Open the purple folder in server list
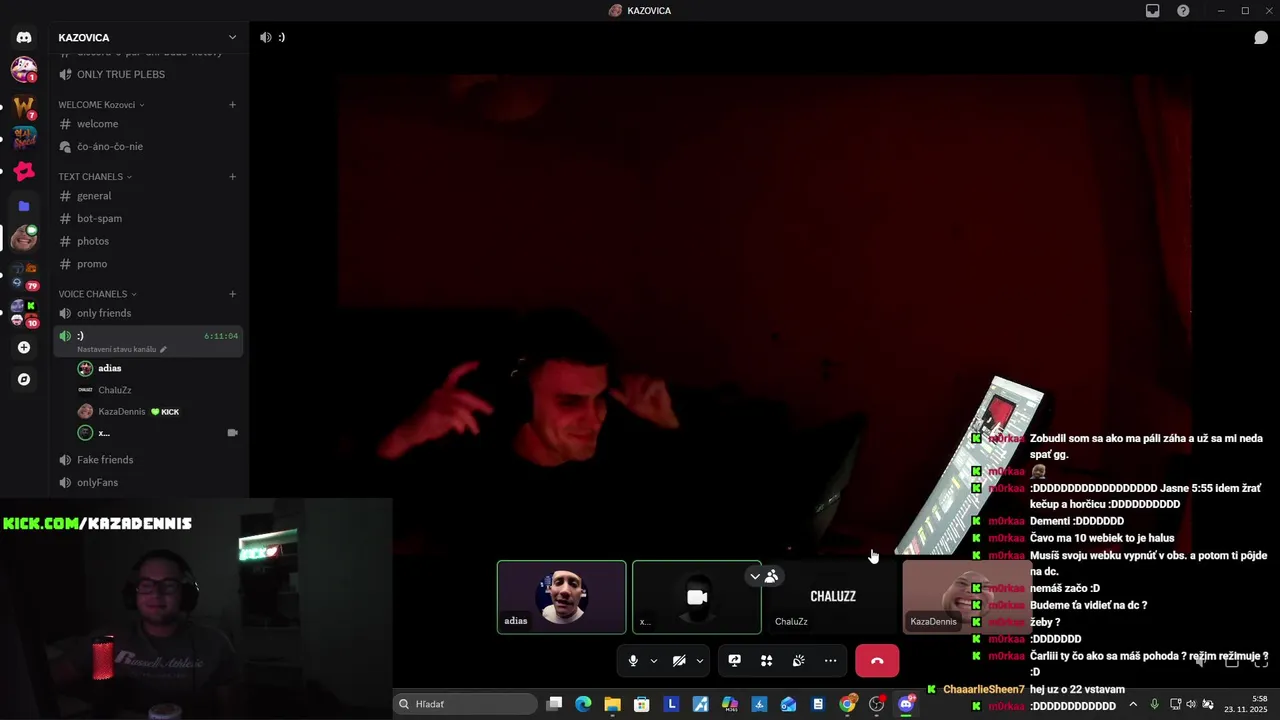The height and width of the screenshot is (720, 1280). (x=24, y=206)
